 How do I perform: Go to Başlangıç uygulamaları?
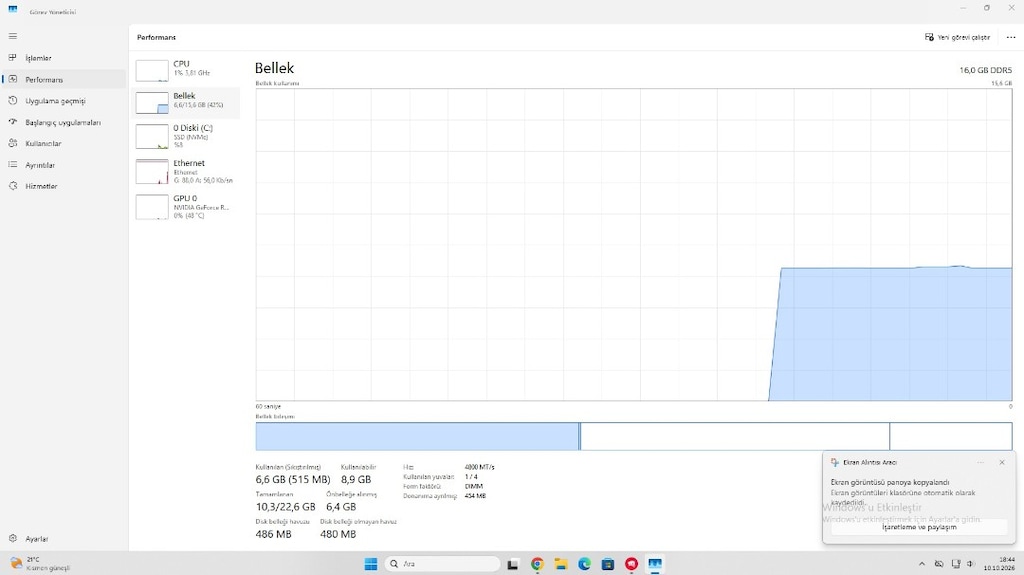click(63, 122)
